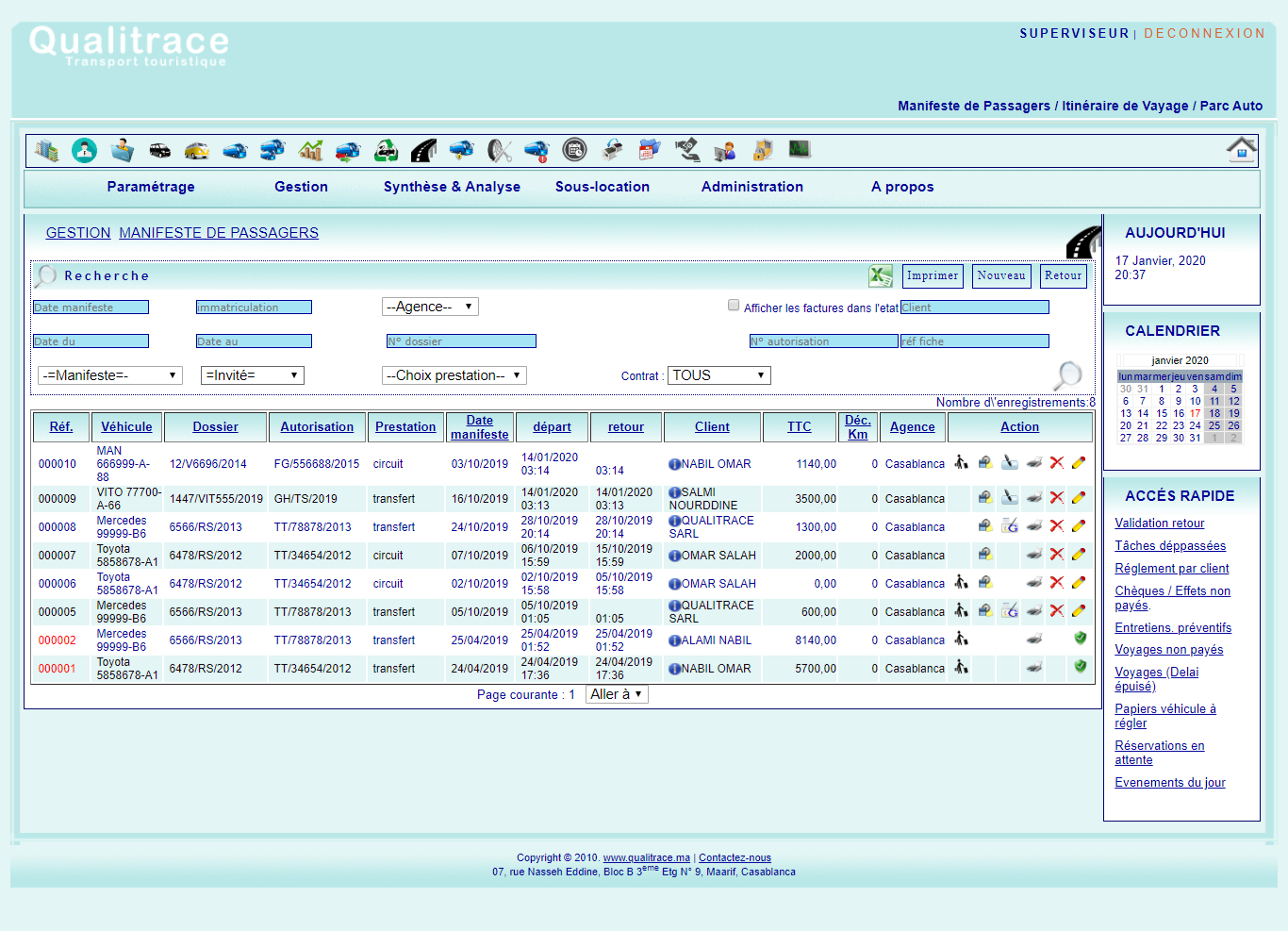
Task: Open the Contrat TOUS dropdown
Action: click(718, 375)
